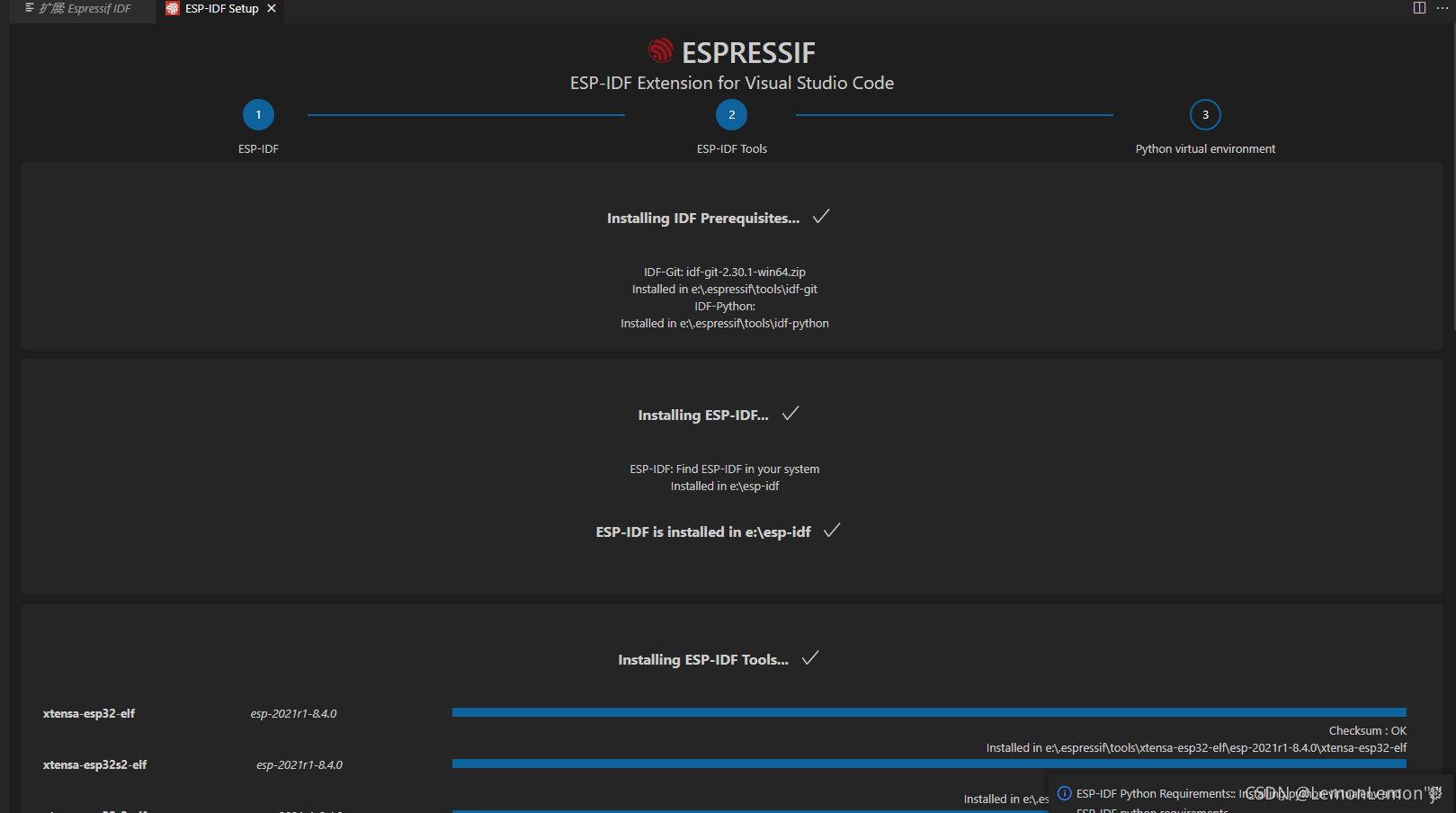Click the Installing ESP-IDF Tools heading
The width and height of the screenshot is (1456, 813).
[x=703, y=660]
